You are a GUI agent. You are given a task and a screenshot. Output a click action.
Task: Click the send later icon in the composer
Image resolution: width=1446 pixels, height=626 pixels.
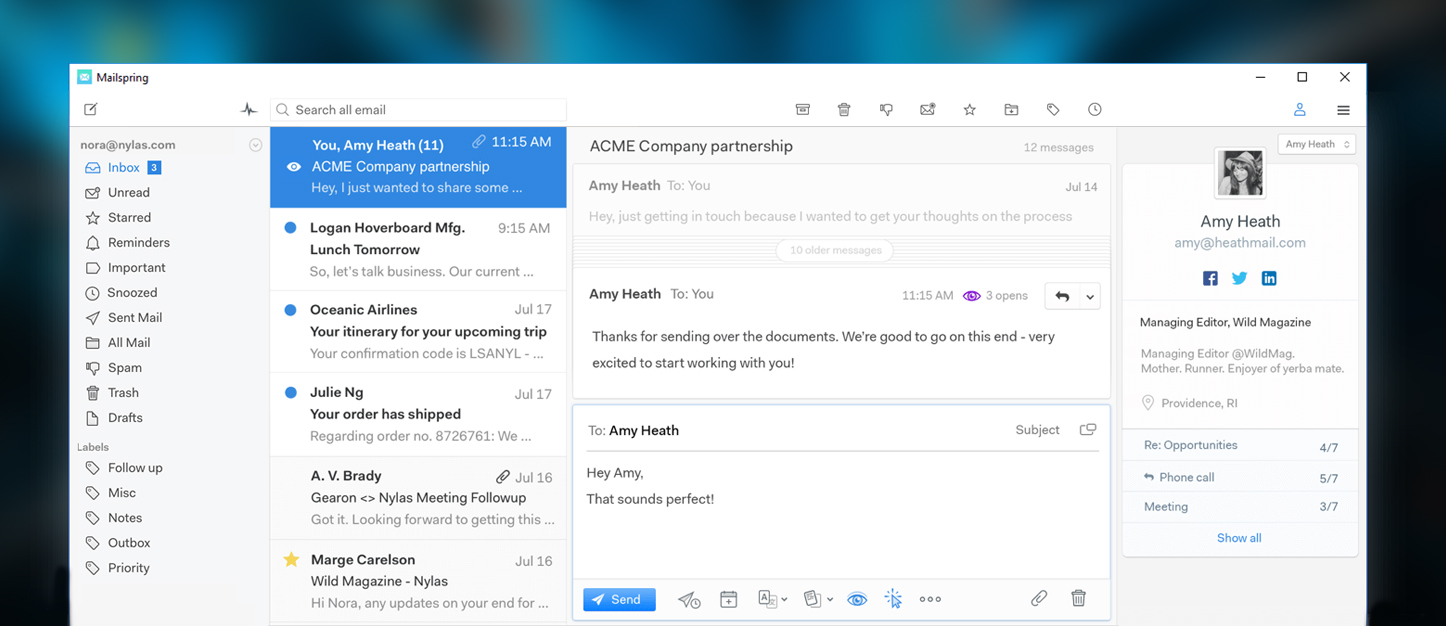[x=689, y=600]
